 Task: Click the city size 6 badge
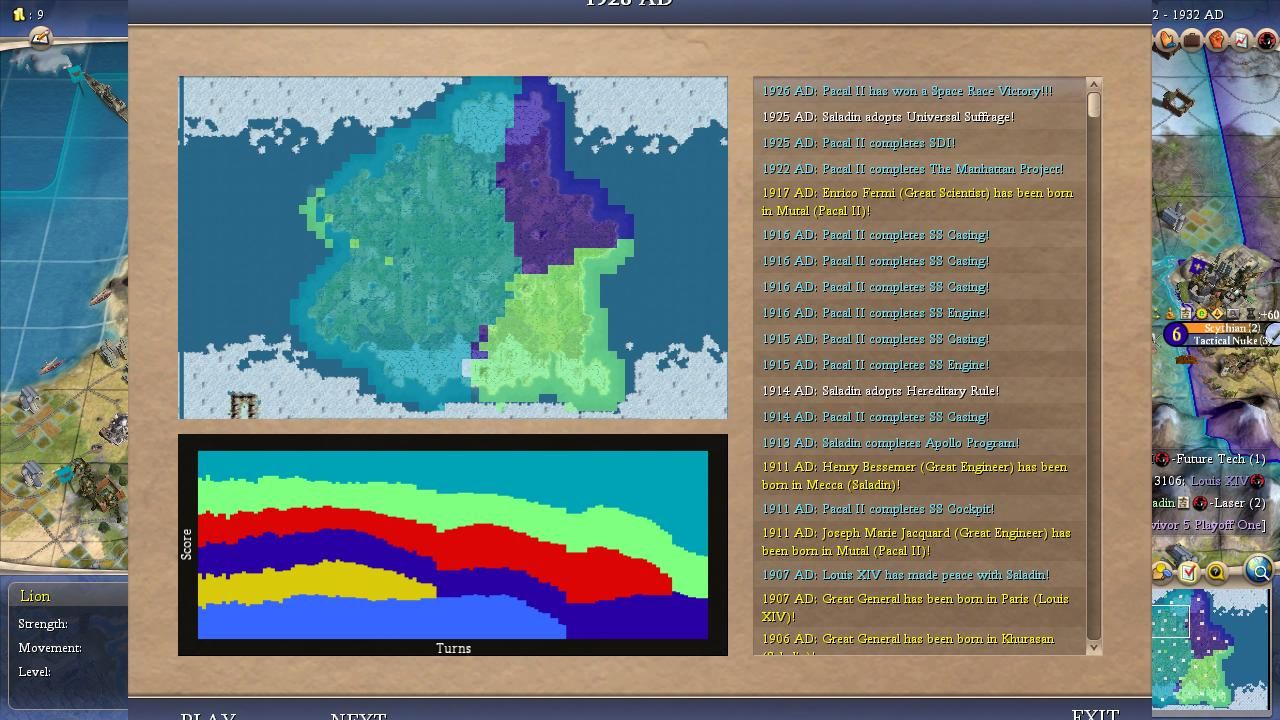pyautogui.click(x=1177, y=336)
